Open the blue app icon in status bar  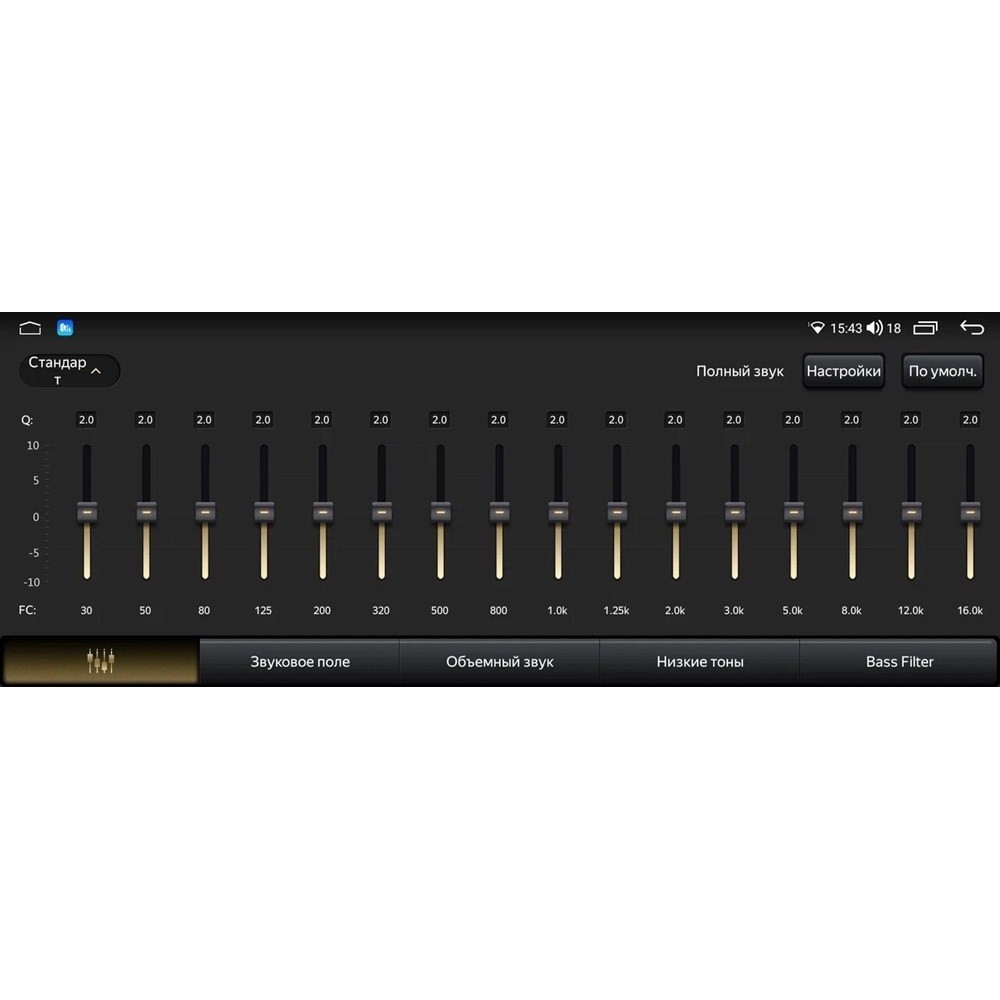(65, 328)
